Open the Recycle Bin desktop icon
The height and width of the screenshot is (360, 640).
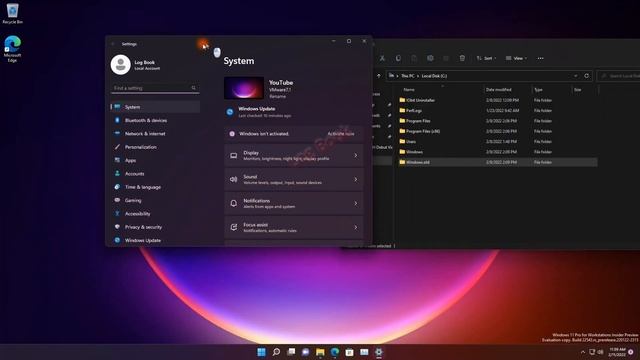pos(12,13)
